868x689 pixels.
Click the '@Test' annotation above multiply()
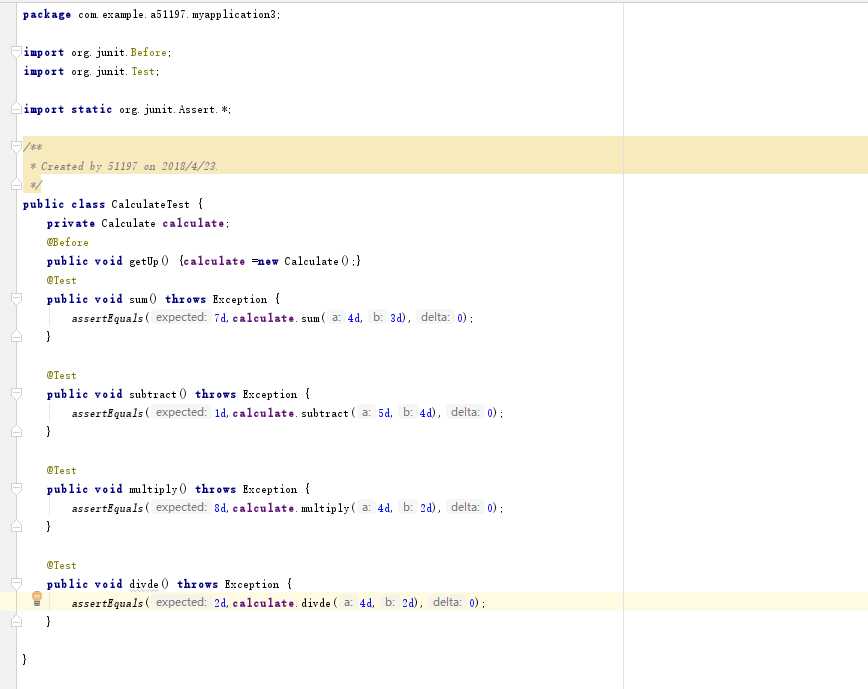61,470
